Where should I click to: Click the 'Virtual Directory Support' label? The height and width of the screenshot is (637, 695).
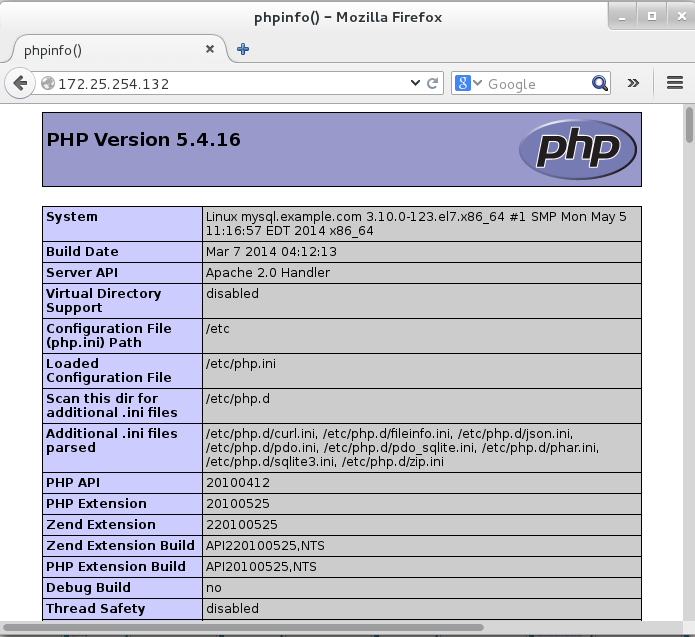point(104,301)
